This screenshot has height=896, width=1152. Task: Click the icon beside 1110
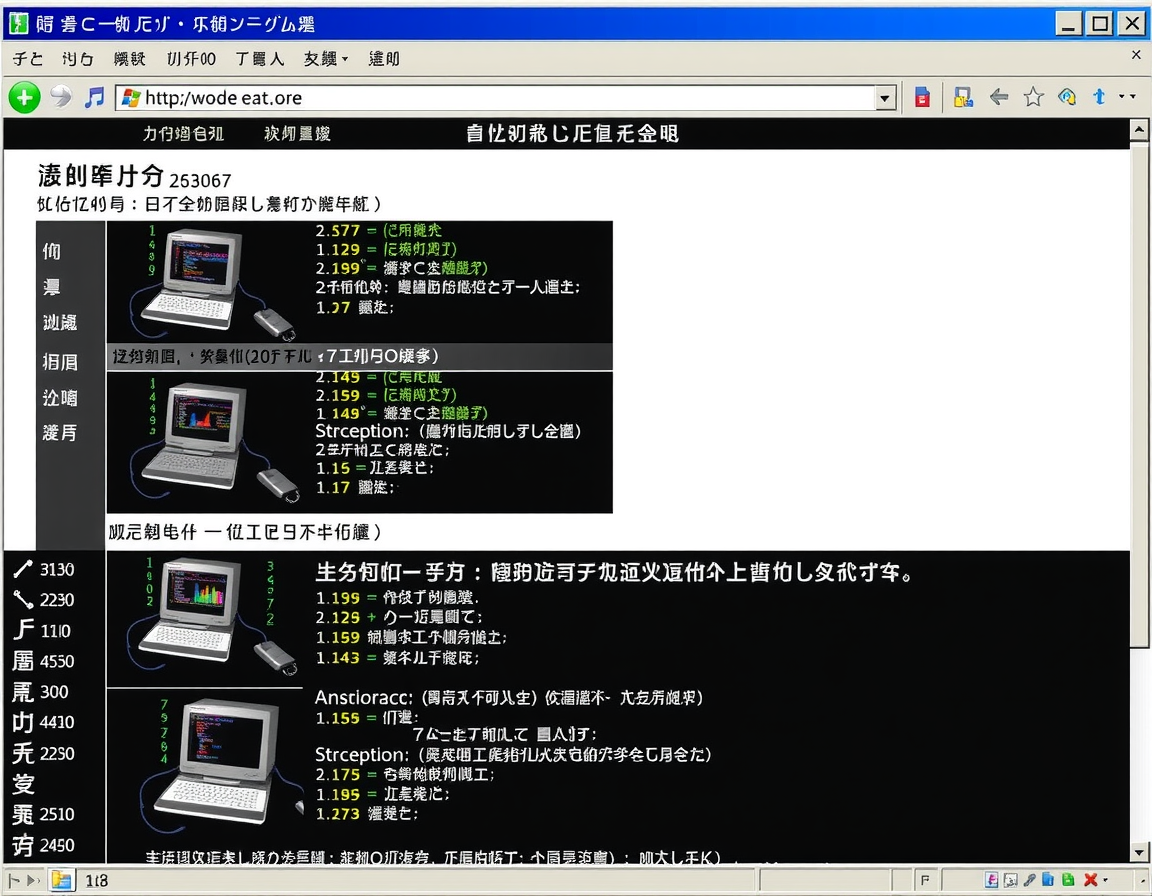click(x=23, y=630)
